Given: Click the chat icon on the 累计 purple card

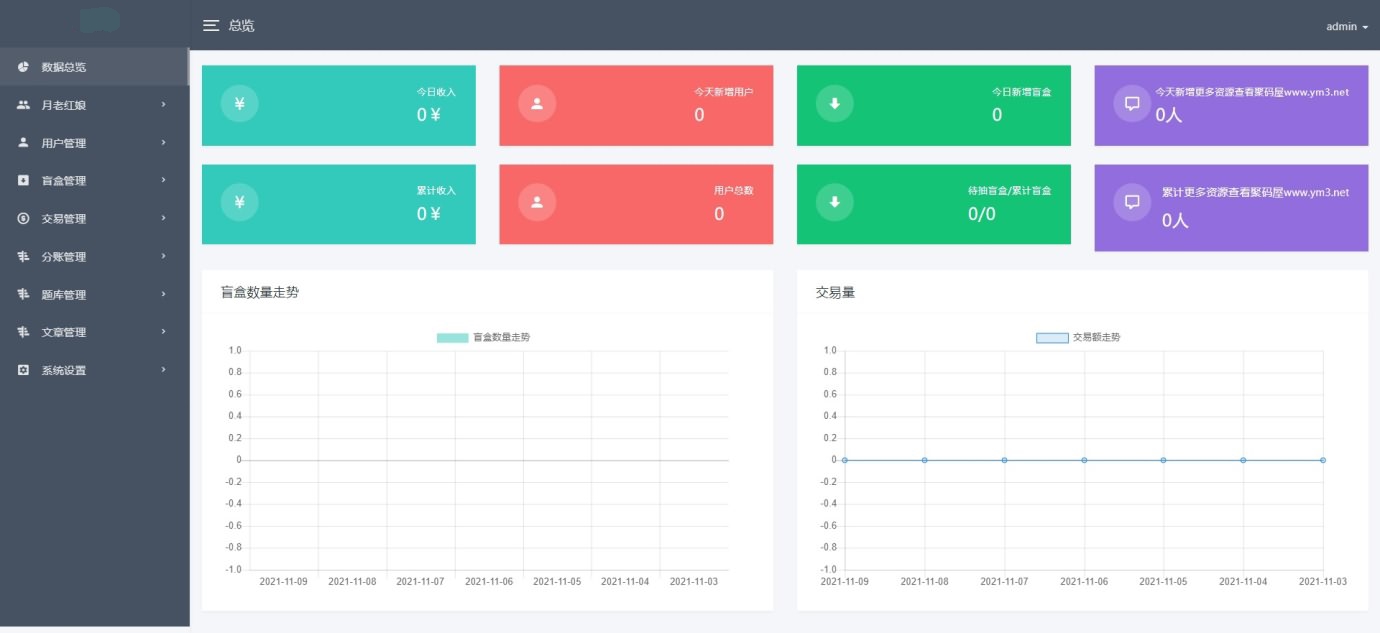Looking at the screenshot, I should click(1132, 202).
